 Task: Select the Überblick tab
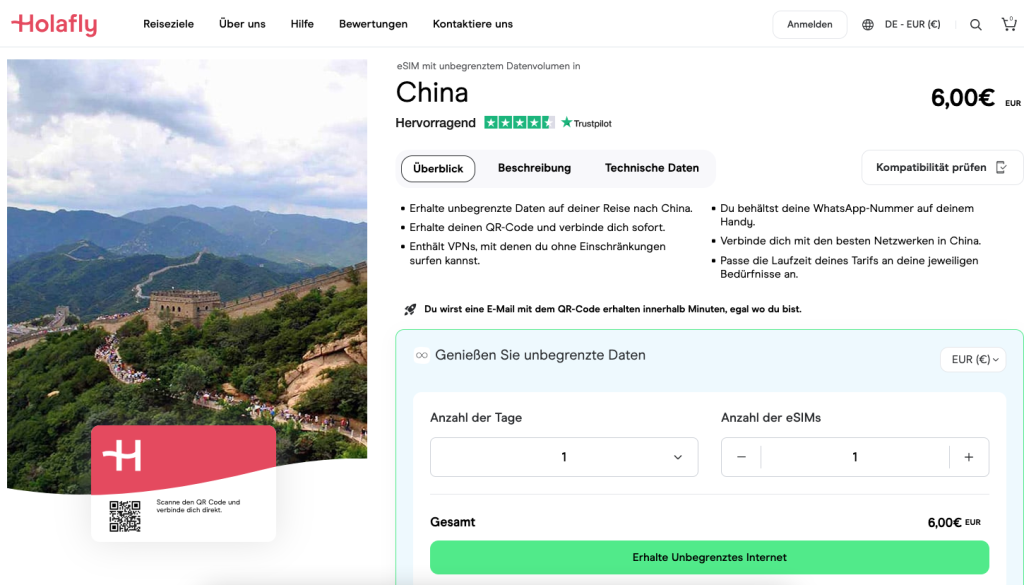click(438, 168)
